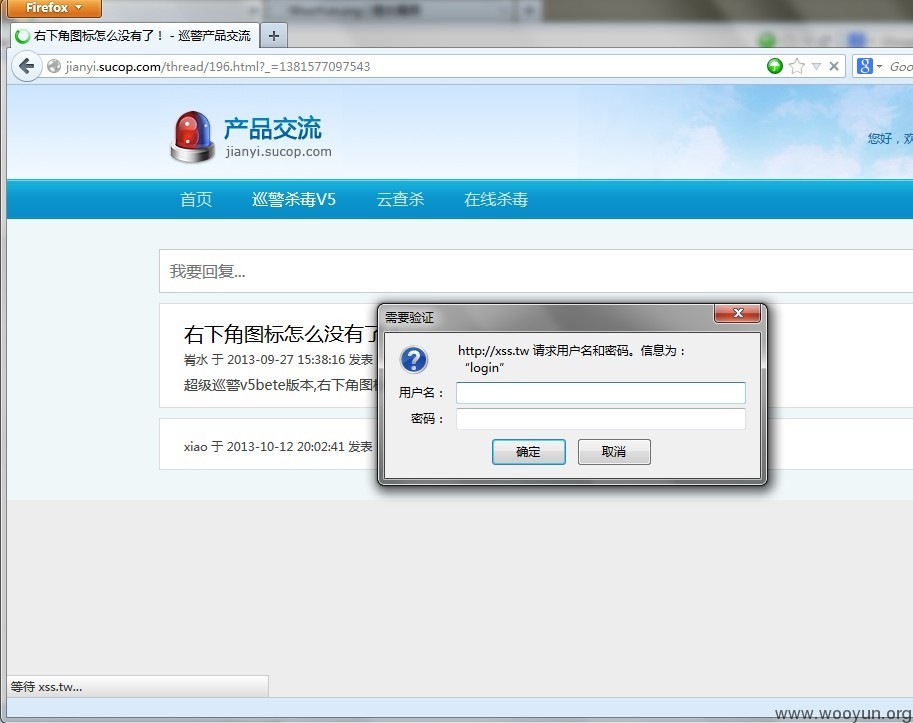Bookmark page with the star icon

tap(797, 66)
